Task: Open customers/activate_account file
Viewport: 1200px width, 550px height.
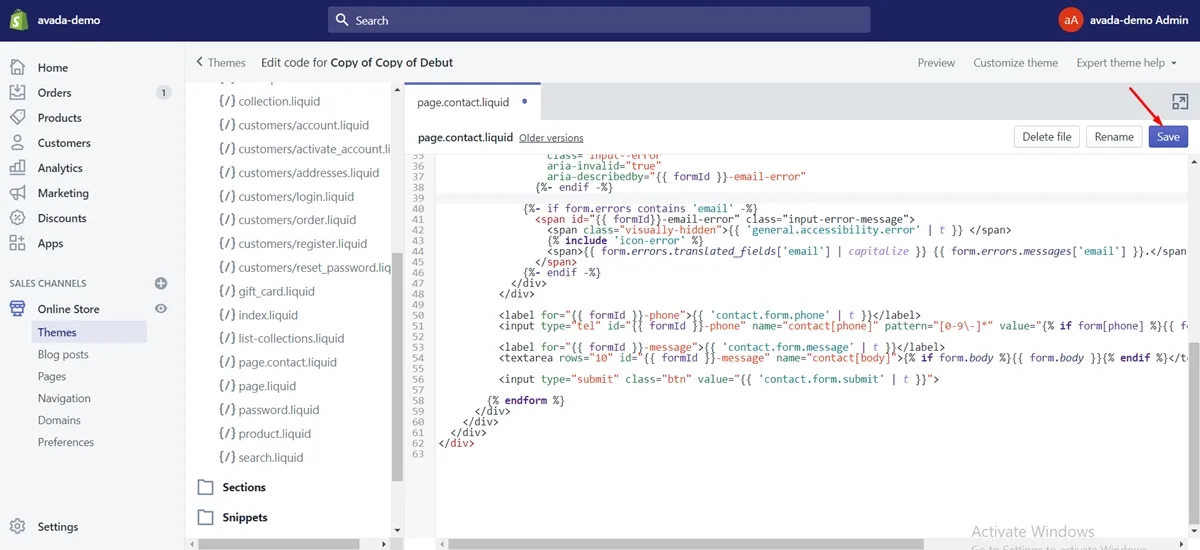Action: (314, 150)
